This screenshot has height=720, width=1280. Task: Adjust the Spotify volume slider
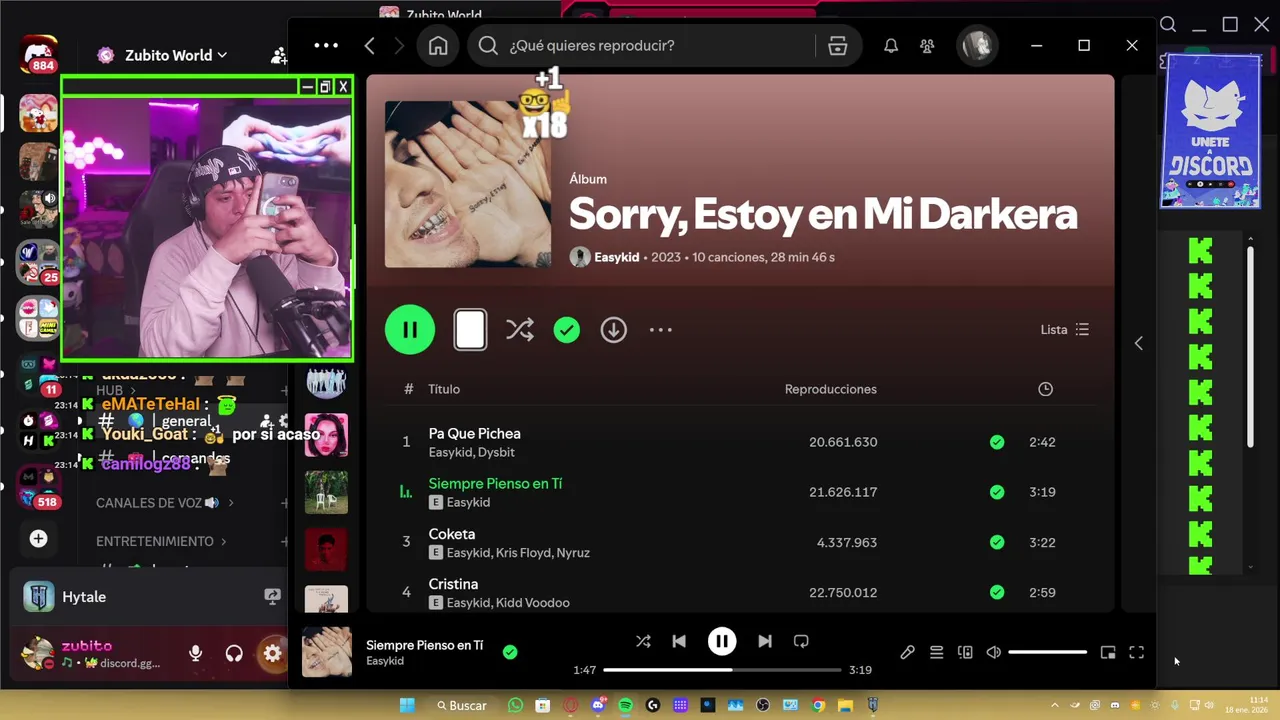tap(1047, 652)
